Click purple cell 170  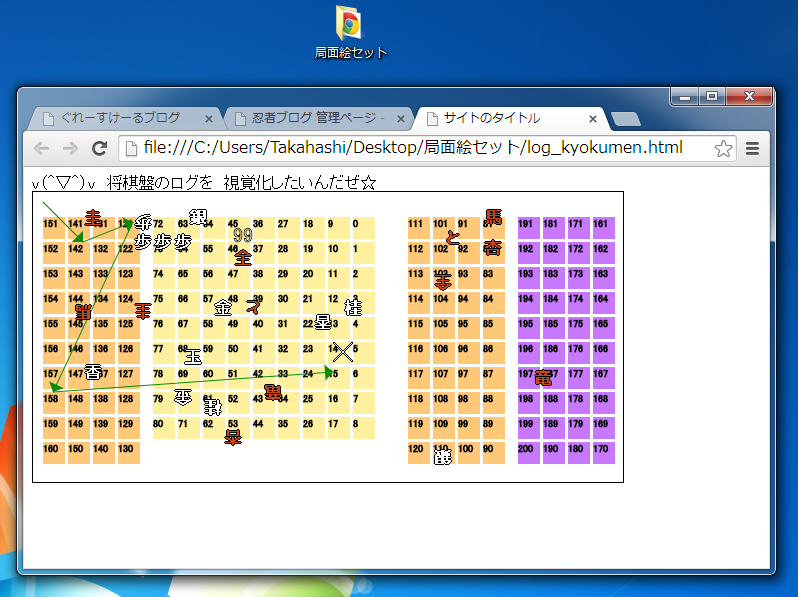604,453
